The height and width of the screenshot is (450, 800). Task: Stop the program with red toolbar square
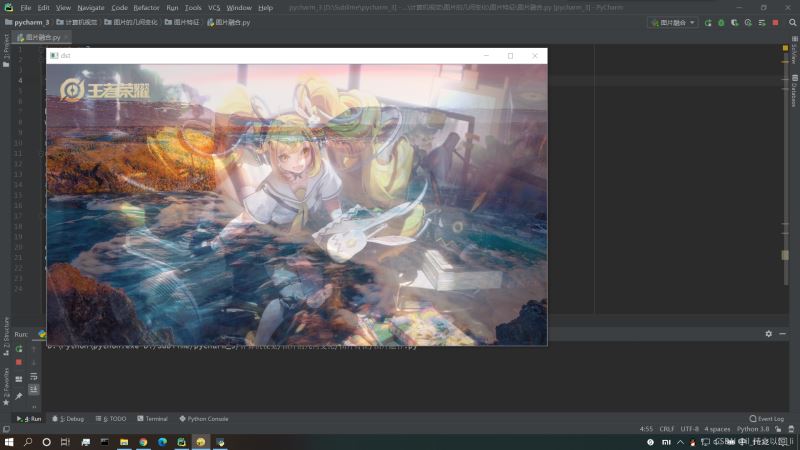(776, 23)
